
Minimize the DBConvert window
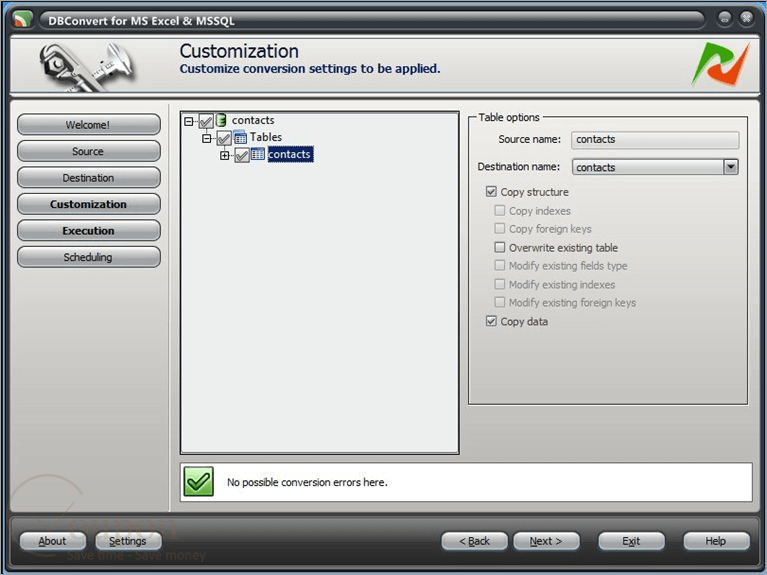point(724,19)
